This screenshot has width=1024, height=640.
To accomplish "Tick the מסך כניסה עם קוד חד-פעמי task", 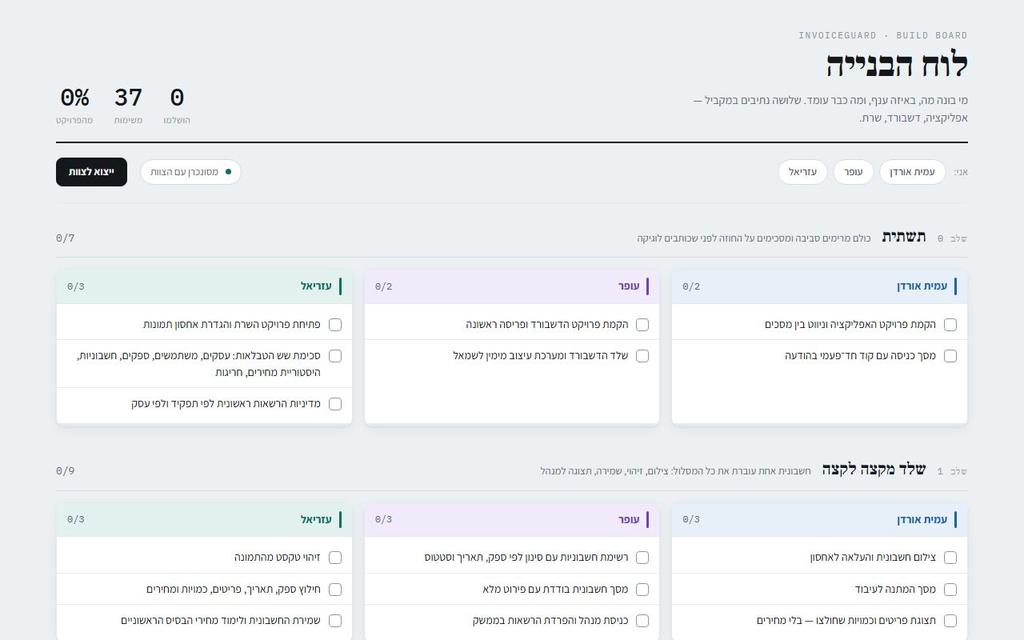I will [x=950, y=356].
